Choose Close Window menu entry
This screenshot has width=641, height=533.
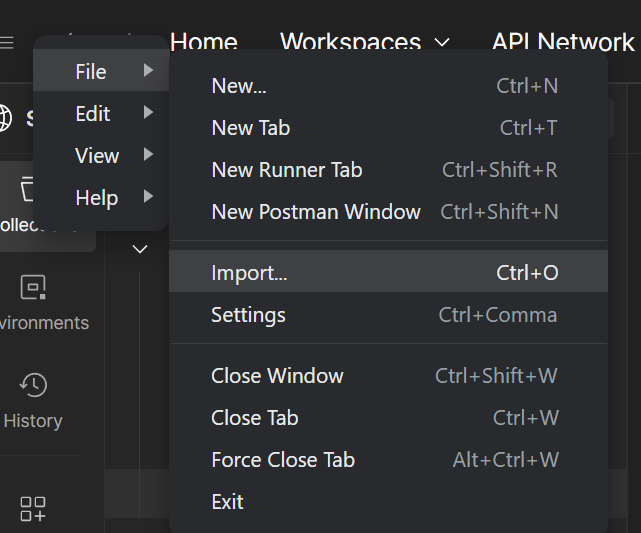(388, 376)
